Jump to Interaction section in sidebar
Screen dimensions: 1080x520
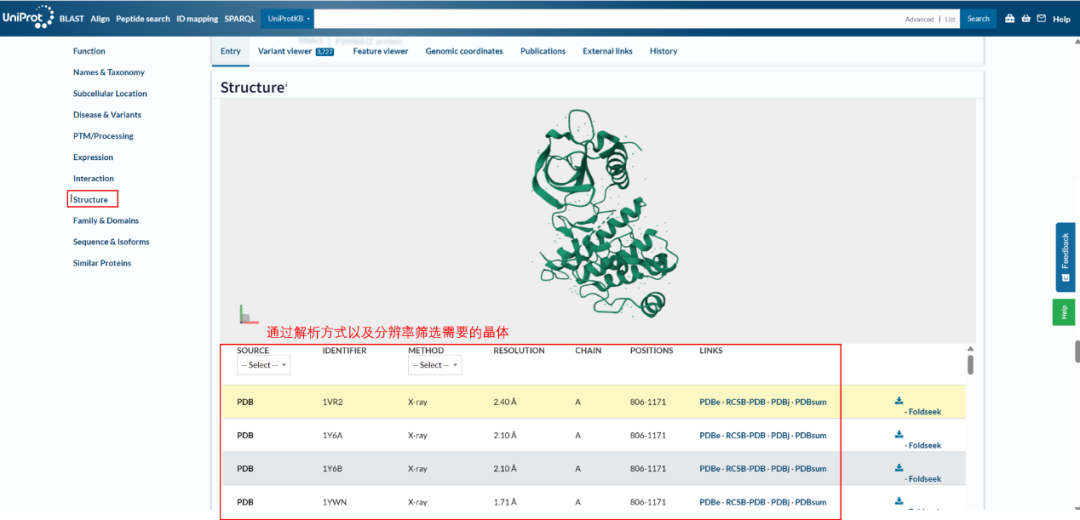click(94, 178)
